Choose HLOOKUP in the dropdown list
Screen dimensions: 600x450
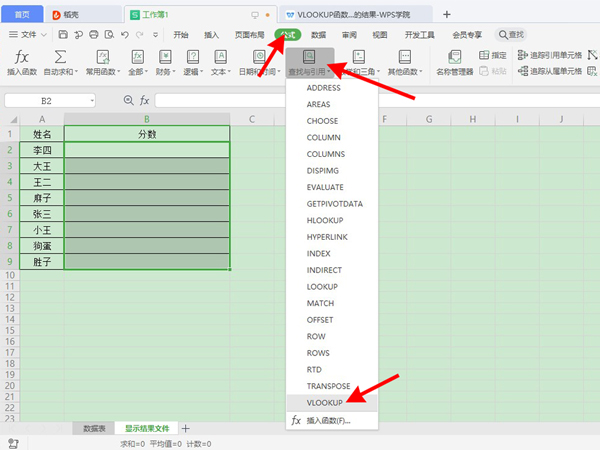[x=326, y=220]
